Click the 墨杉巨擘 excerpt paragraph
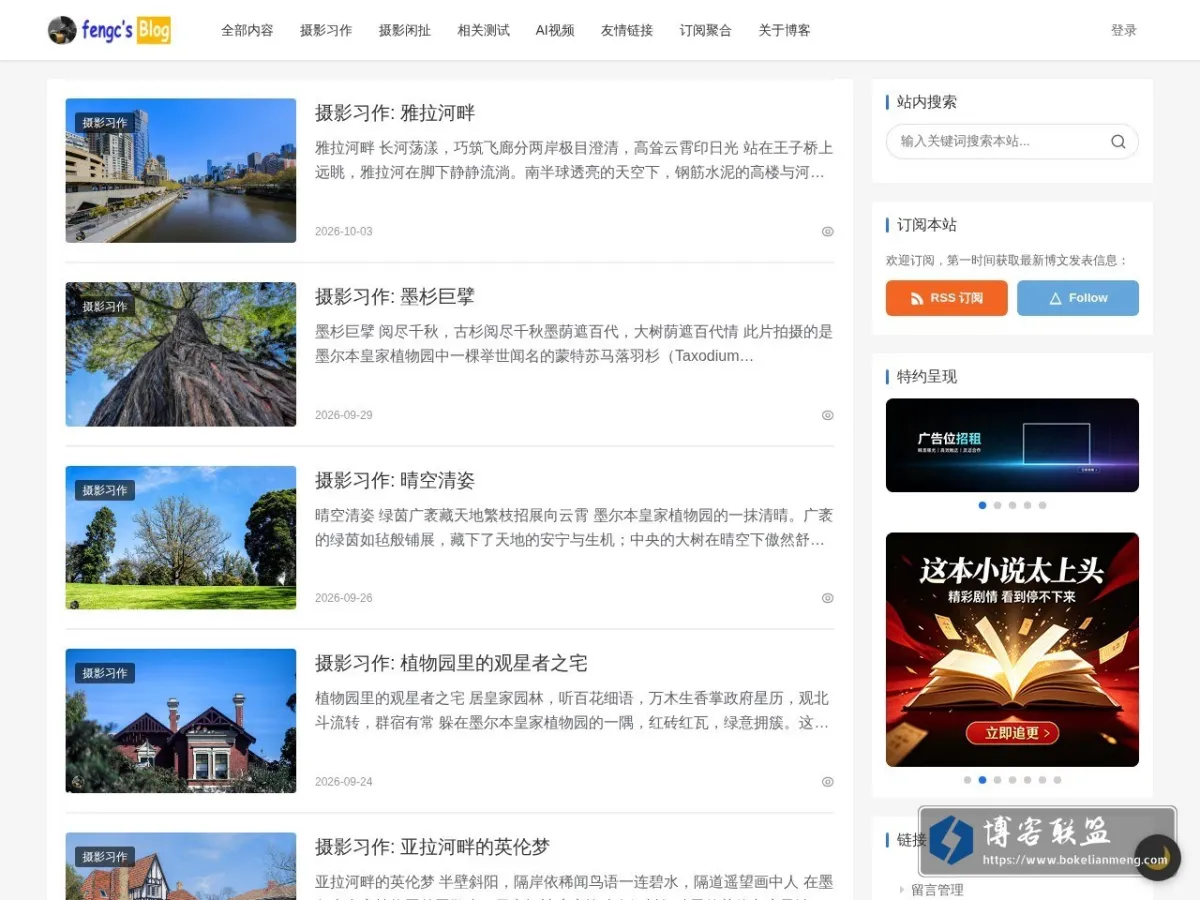This screenshot has width=1200, height=900. click(x=574, y=344)
